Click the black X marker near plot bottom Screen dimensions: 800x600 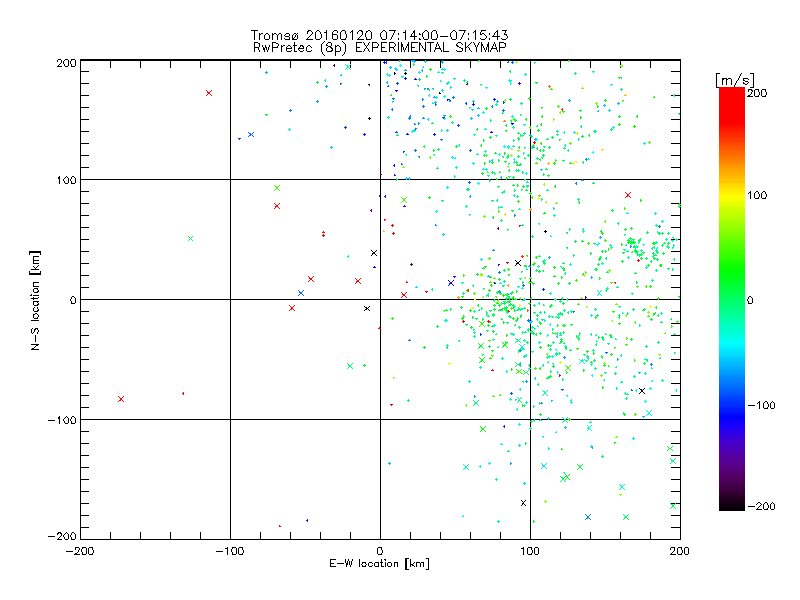pos(523,503)
